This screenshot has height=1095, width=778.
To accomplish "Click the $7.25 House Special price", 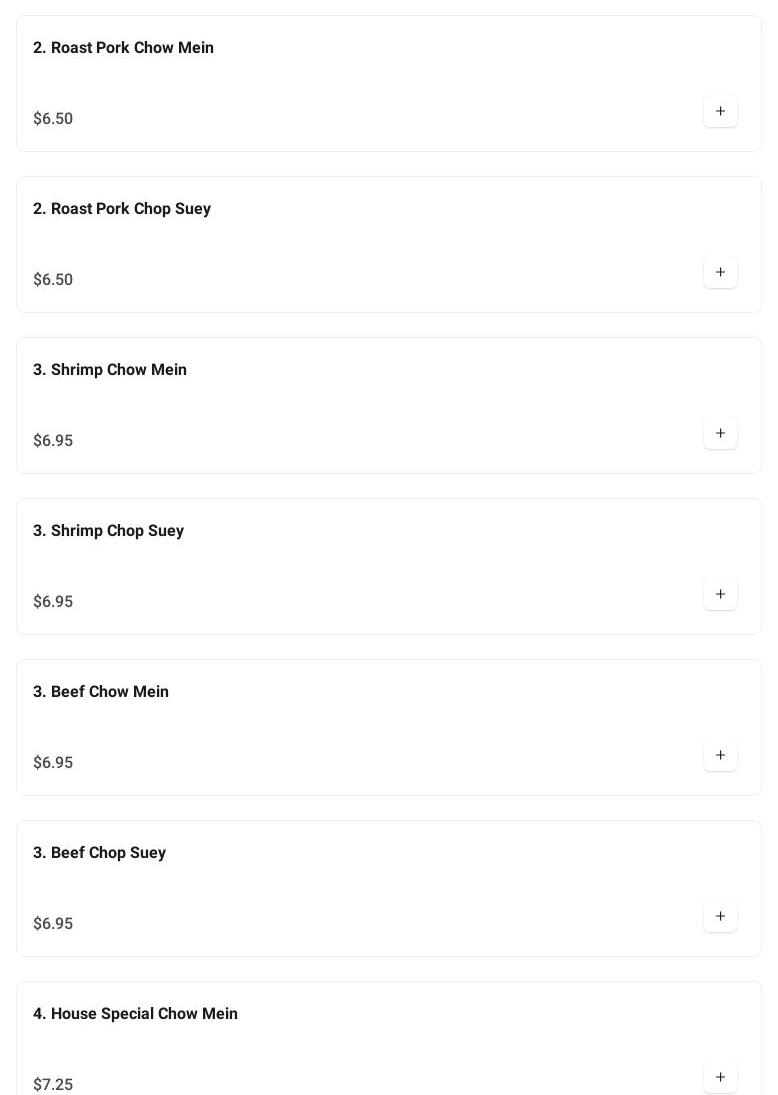I will [x=53, y=1085].
